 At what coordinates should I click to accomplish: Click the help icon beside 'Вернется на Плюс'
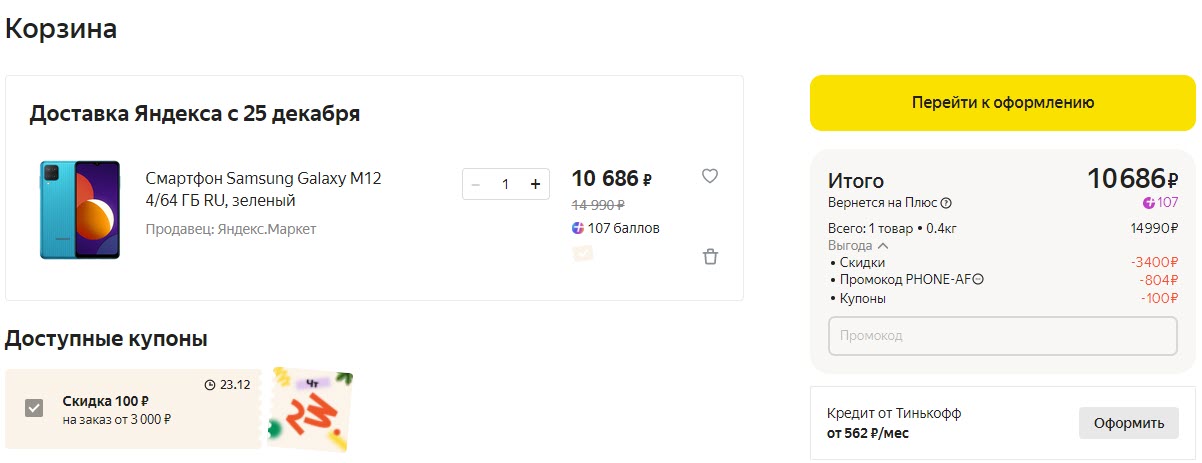(946, 203)
